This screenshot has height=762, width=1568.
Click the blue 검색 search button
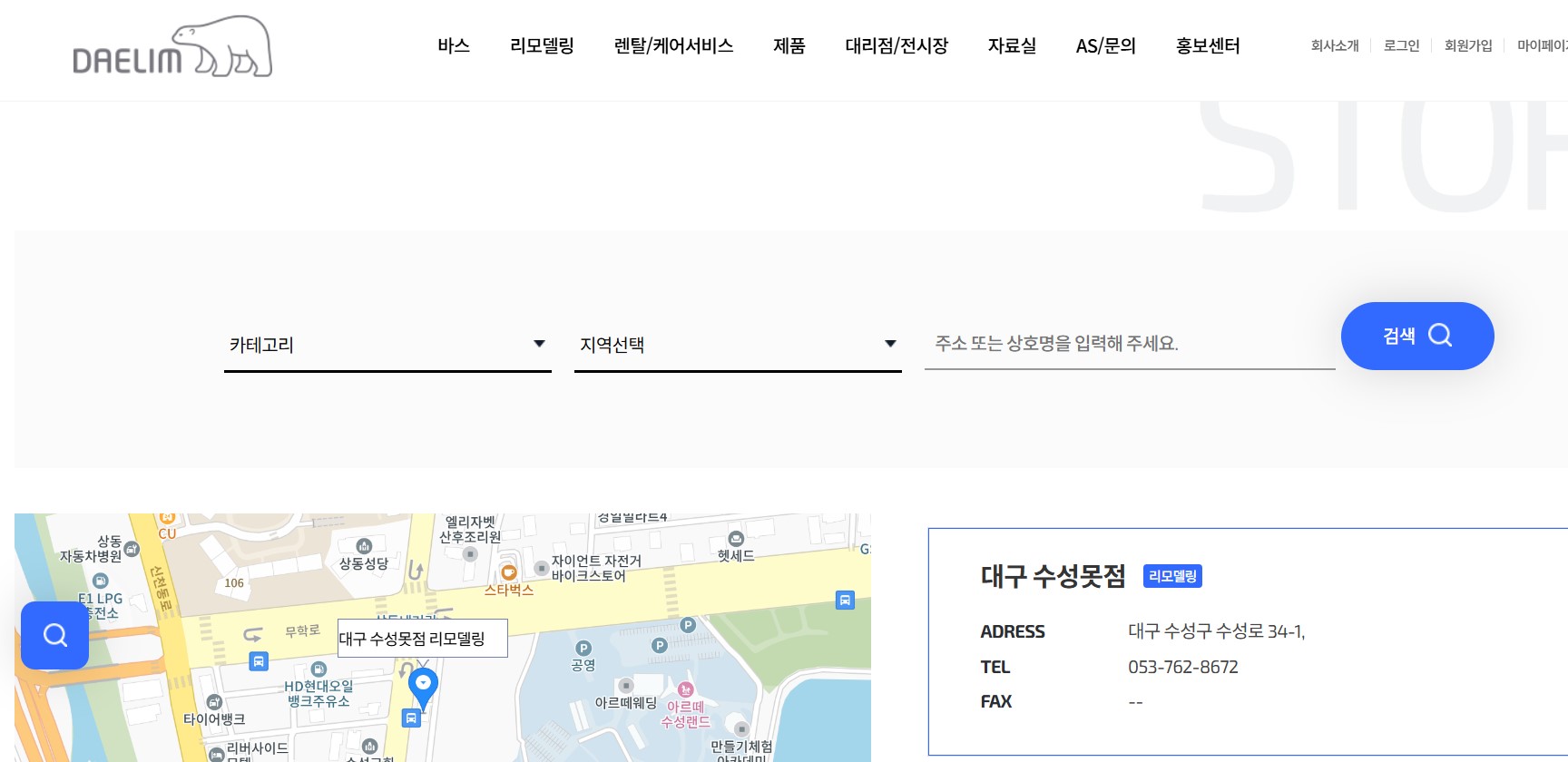[1417, 336]
